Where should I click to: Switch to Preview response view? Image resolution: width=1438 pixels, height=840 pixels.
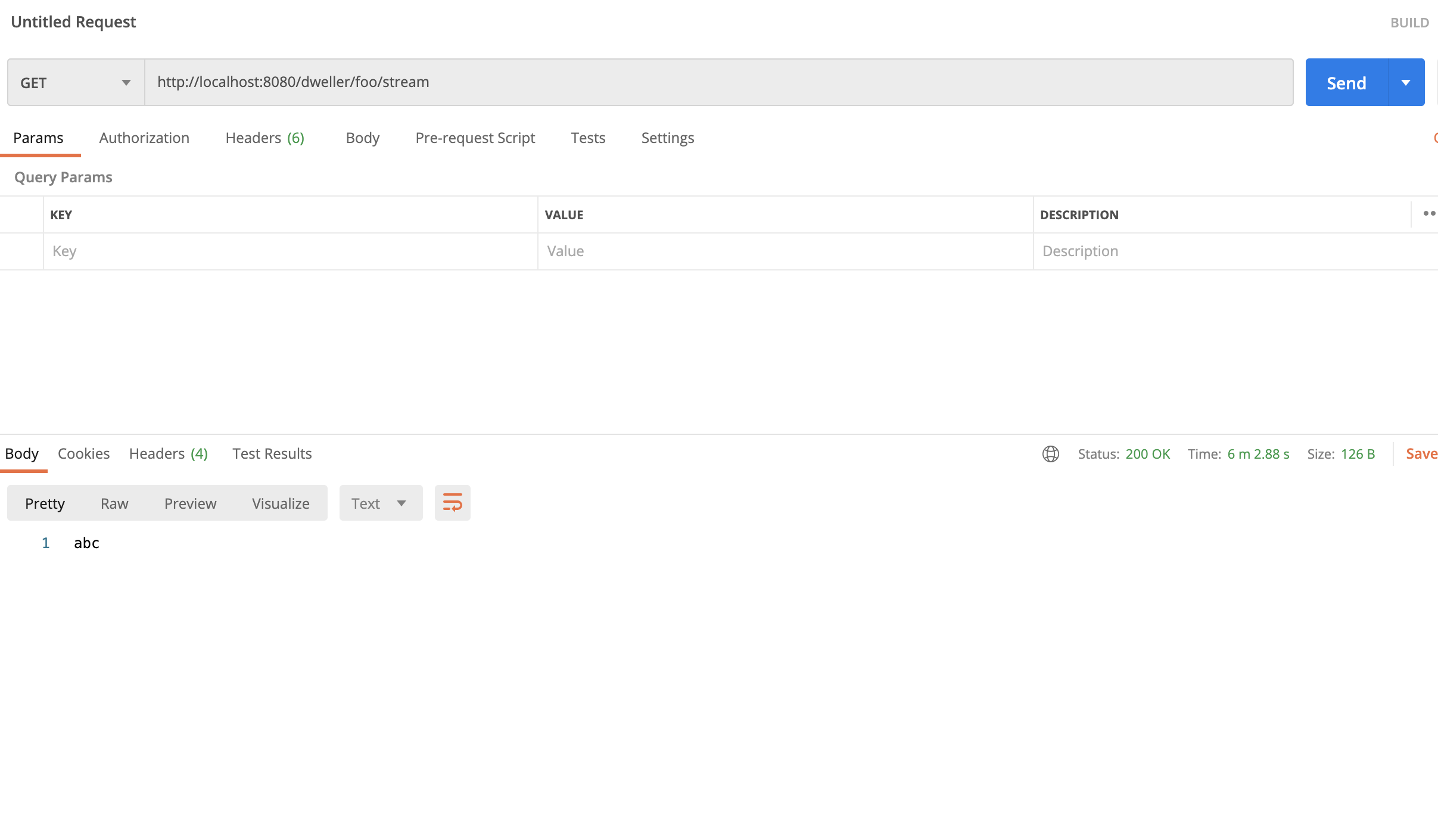(190, 502)
